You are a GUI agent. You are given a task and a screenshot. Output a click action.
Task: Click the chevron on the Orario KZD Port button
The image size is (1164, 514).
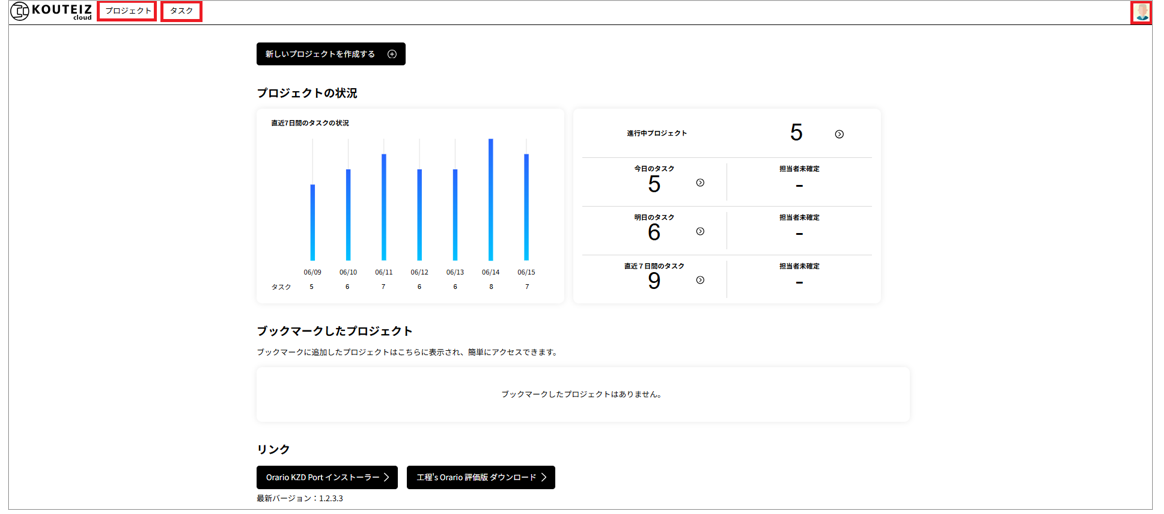387,478
